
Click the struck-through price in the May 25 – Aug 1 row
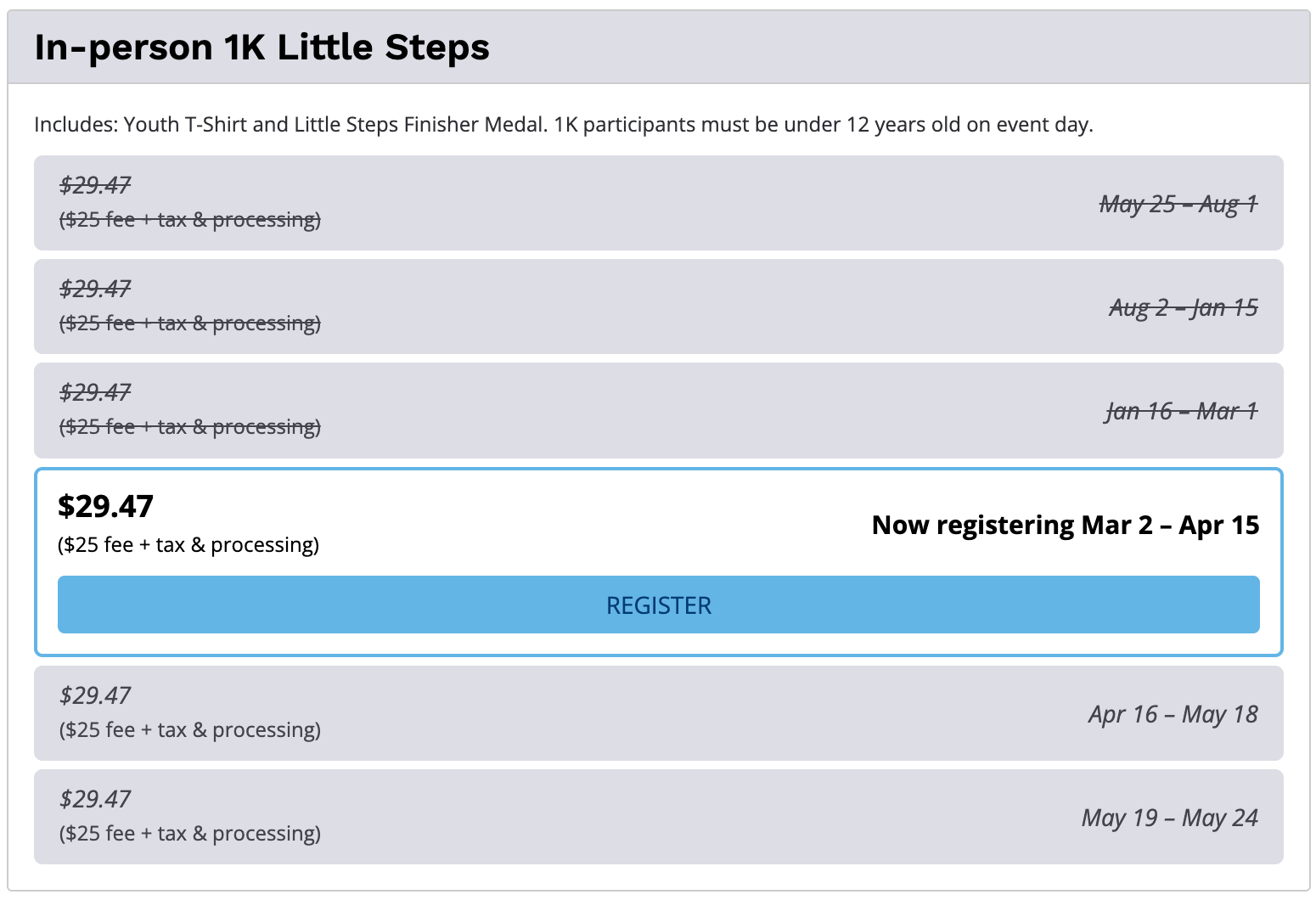click(x=95, y=185)
